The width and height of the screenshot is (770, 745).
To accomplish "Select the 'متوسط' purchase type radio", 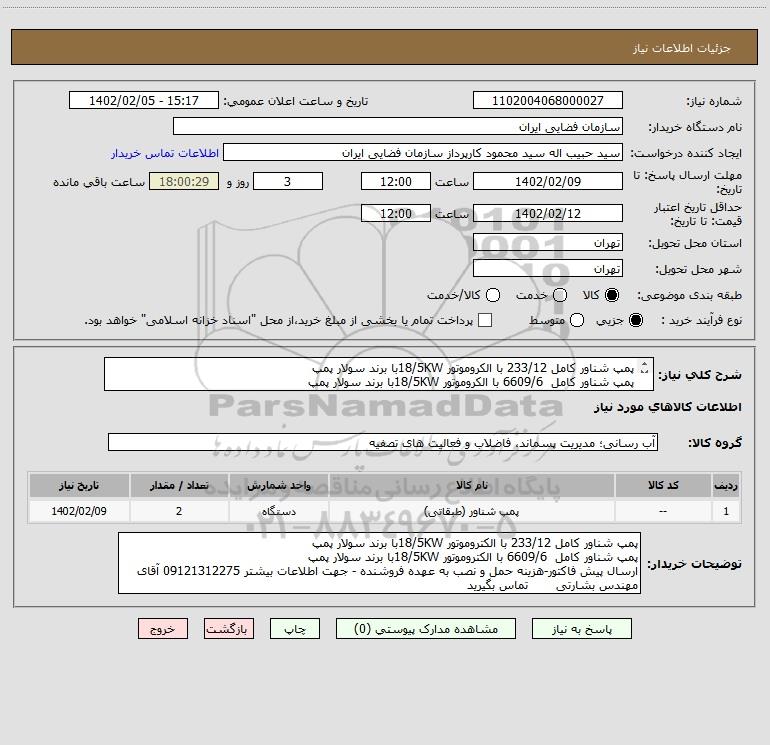I will point(577,320).
